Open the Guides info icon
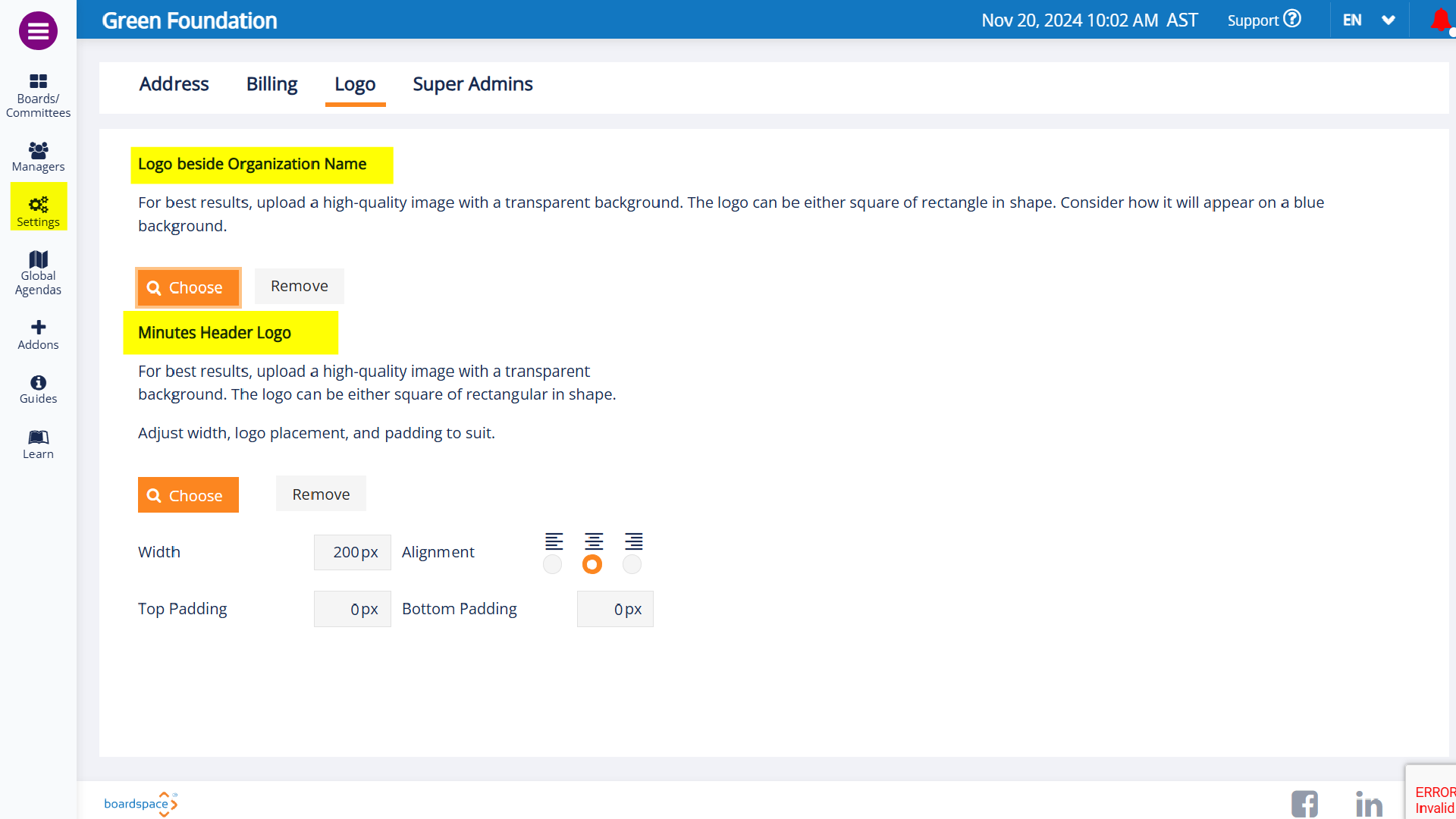 38,389
